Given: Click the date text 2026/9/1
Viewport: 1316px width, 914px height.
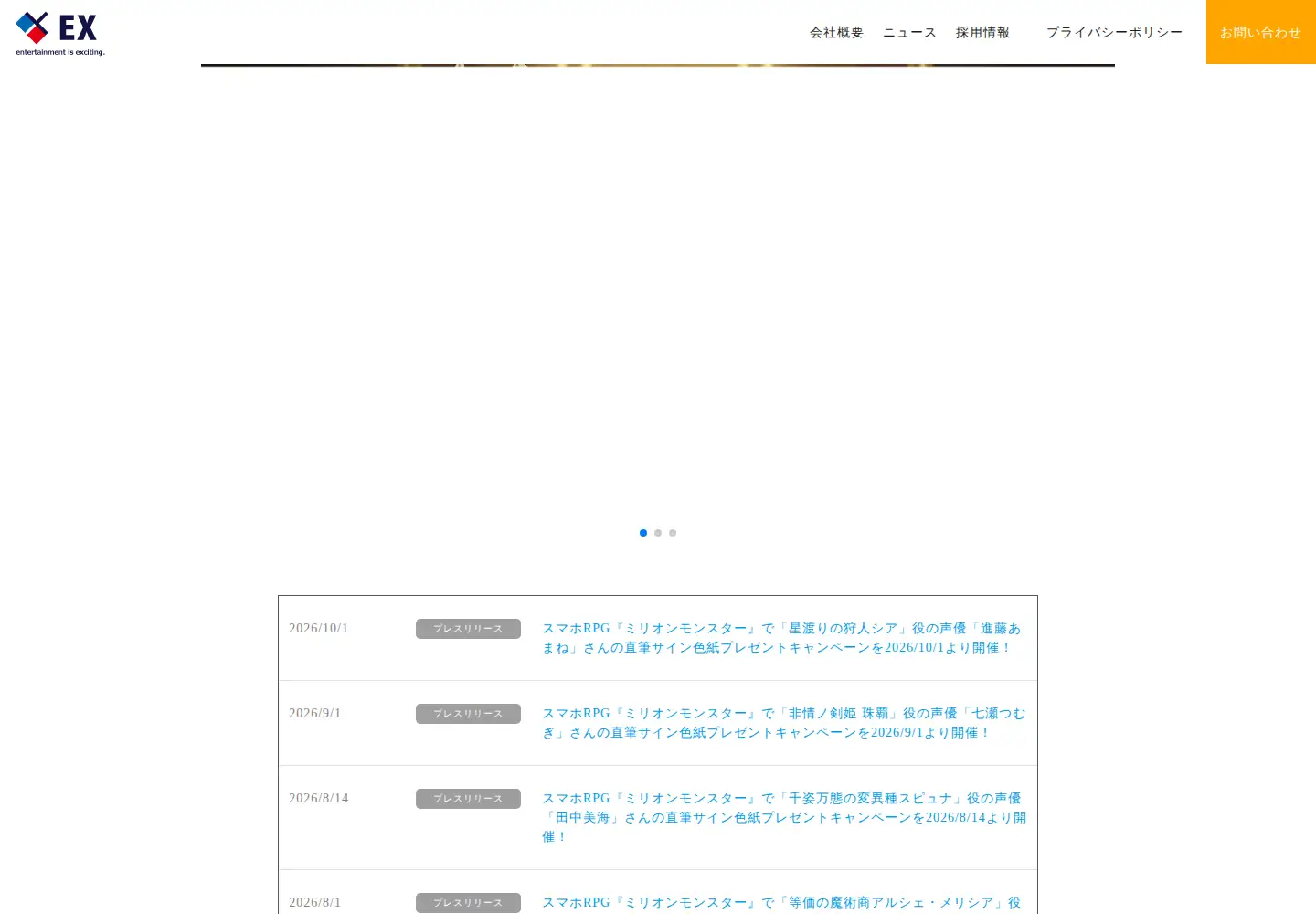Looking at the screenshot, I should (x=315, y=714).
